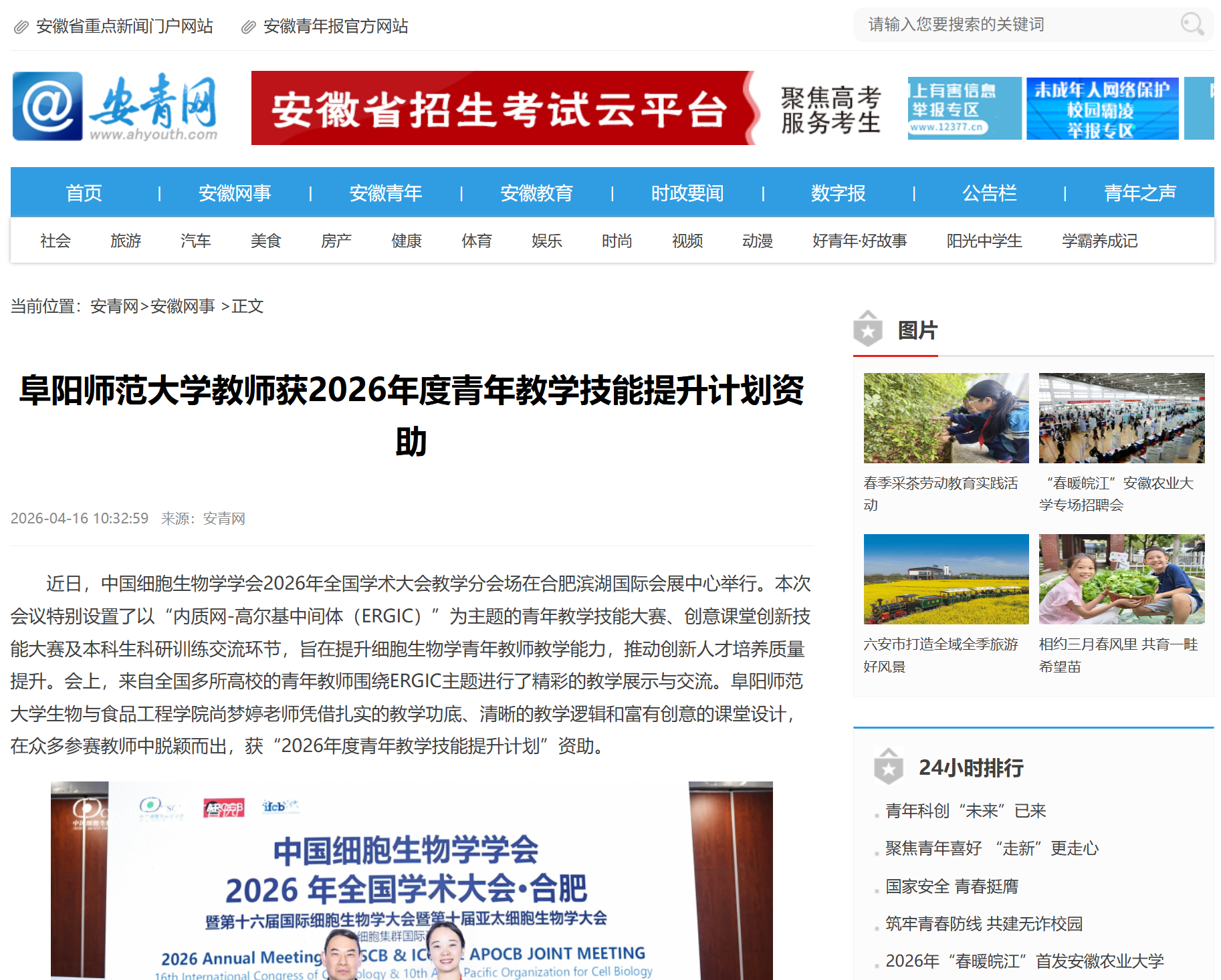Open the yellow flower field train thumbnail
This screenshot has width=1221, height=980.
[x=946, y=579]
